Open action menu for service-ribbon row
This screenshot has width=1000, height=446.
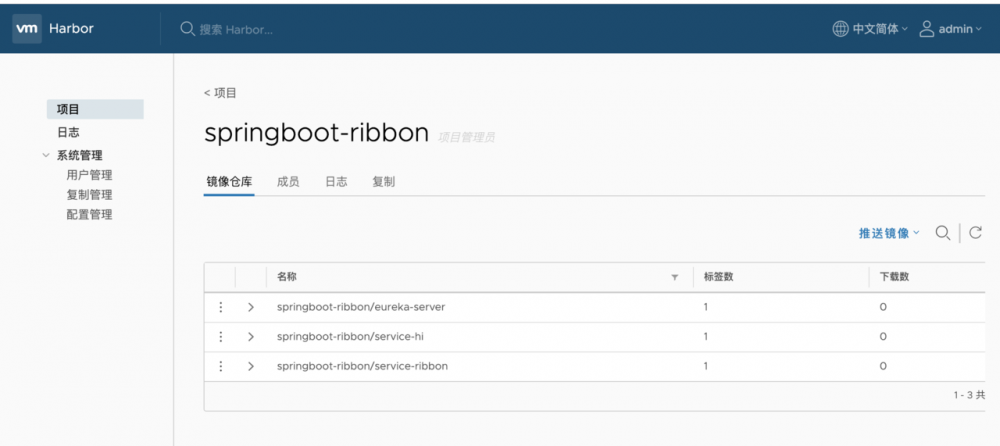click(x=220, y=366)
